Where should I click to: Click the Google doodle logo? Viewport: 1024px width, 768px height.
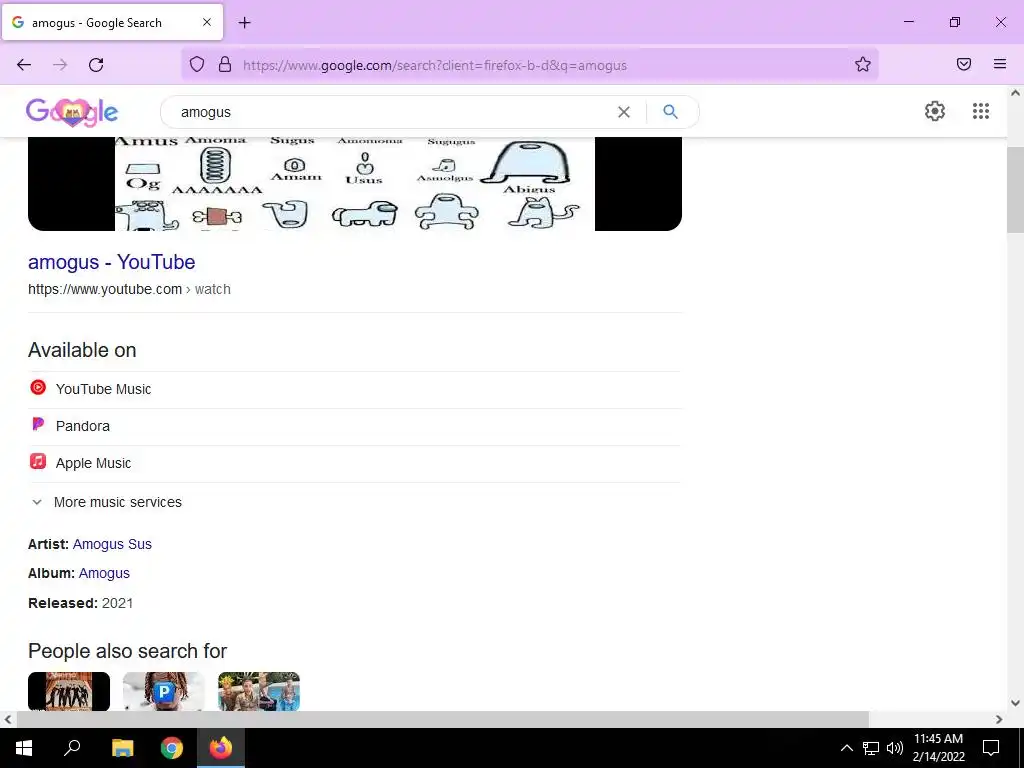point(72,112)
